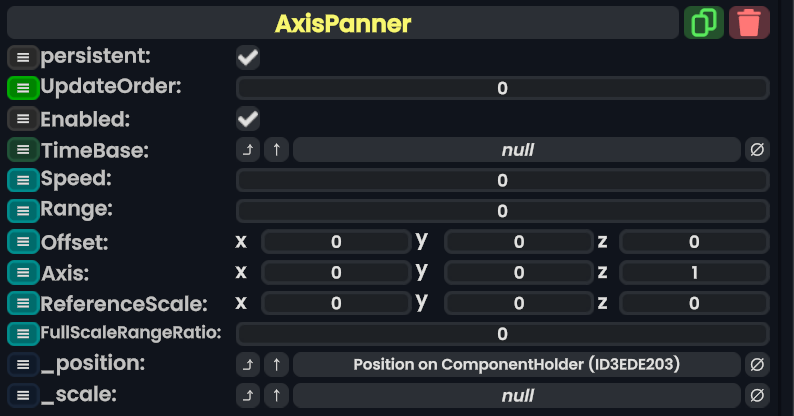This screenshot has height=416, width=794.
Task: Click the red trash delete icon
Action: (749, 23)
